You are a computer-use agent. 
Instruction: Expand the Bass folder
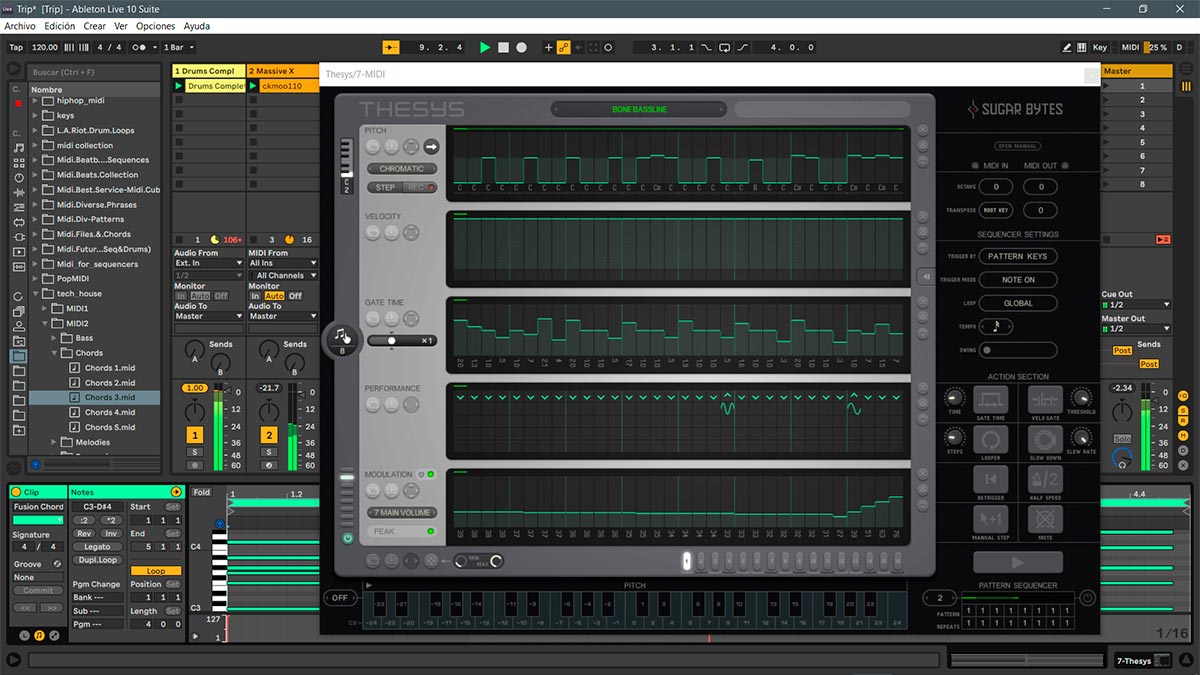(x=56, y=338)
